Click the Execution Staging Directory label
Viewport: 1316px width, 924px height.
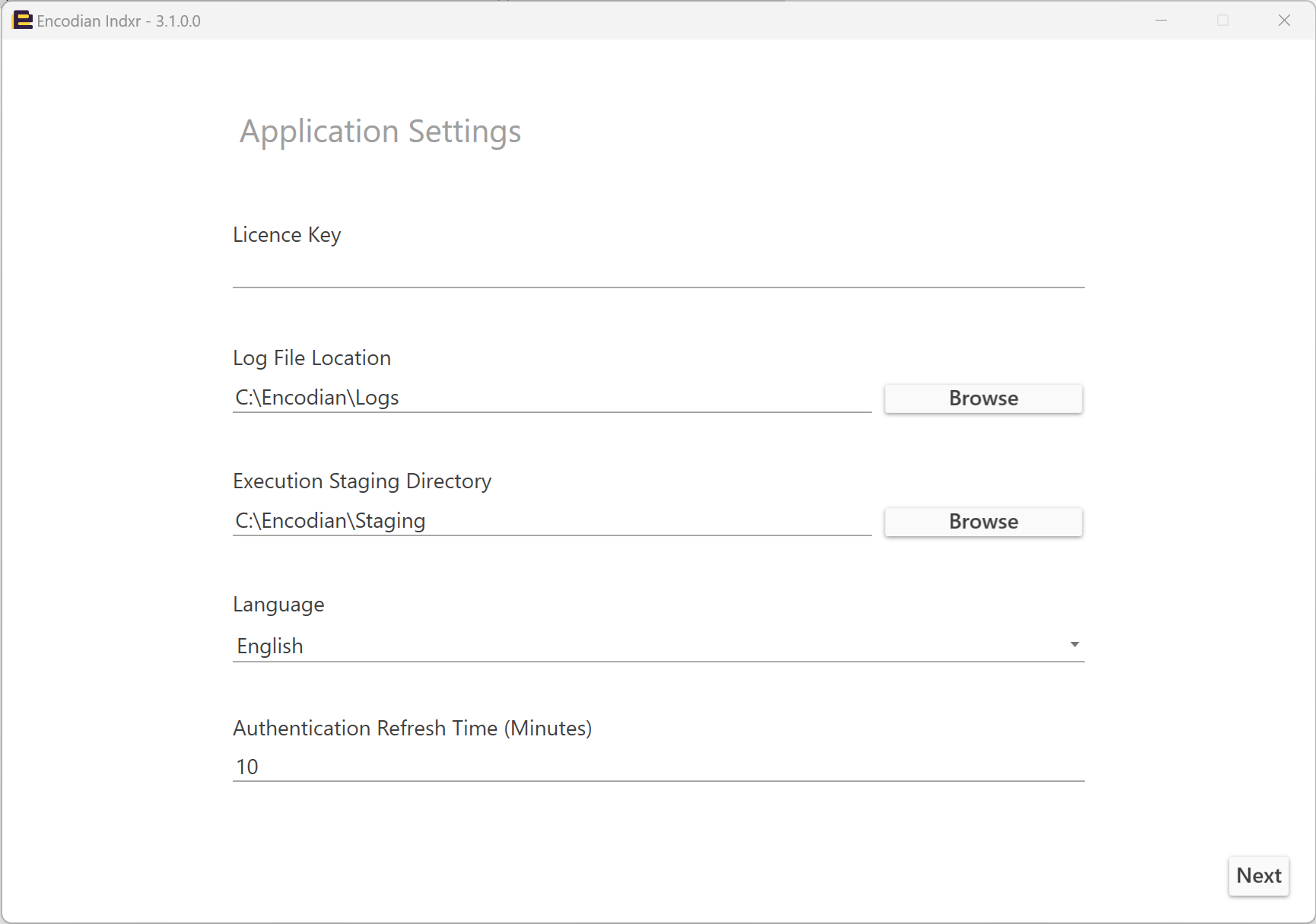tap(362, 481)
